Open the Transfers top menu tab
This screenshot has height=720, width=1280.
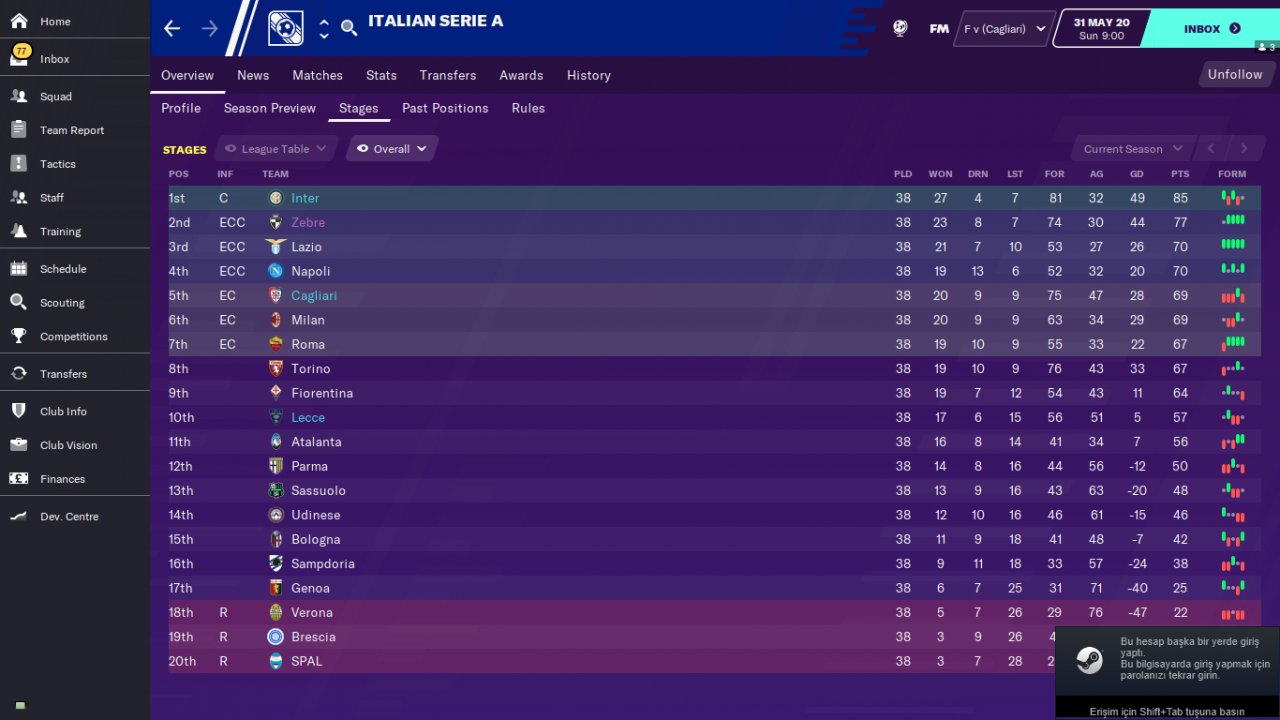447,75
